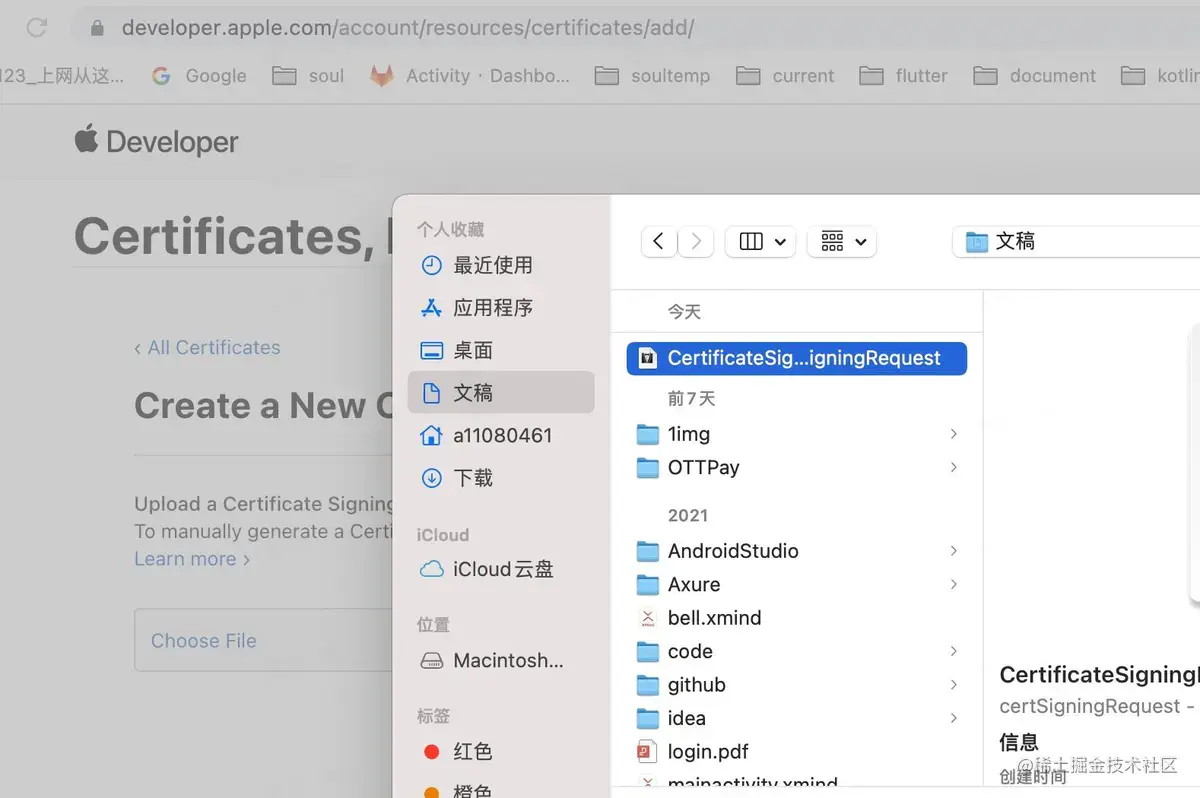
Task: Select the CertificateSigningRequest file
Action: coord(797,358)
